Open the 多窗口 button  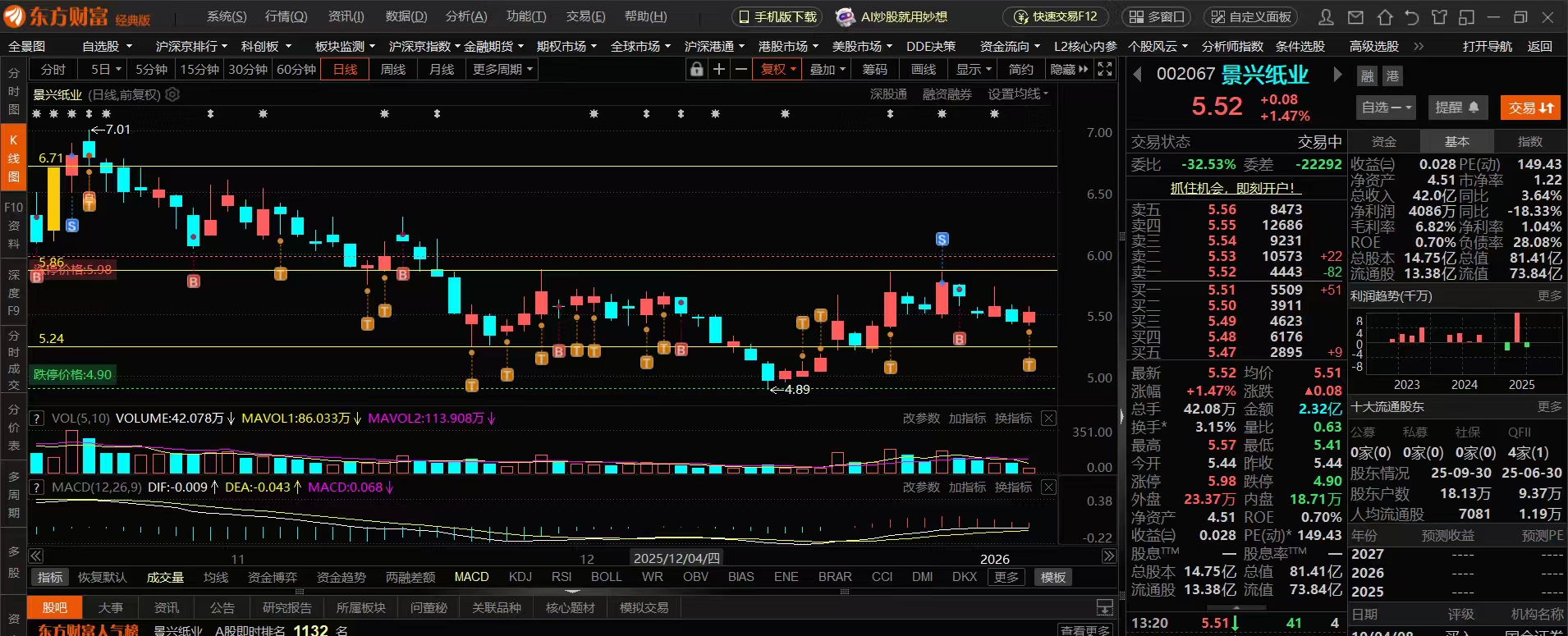(x=1157, y=16)
